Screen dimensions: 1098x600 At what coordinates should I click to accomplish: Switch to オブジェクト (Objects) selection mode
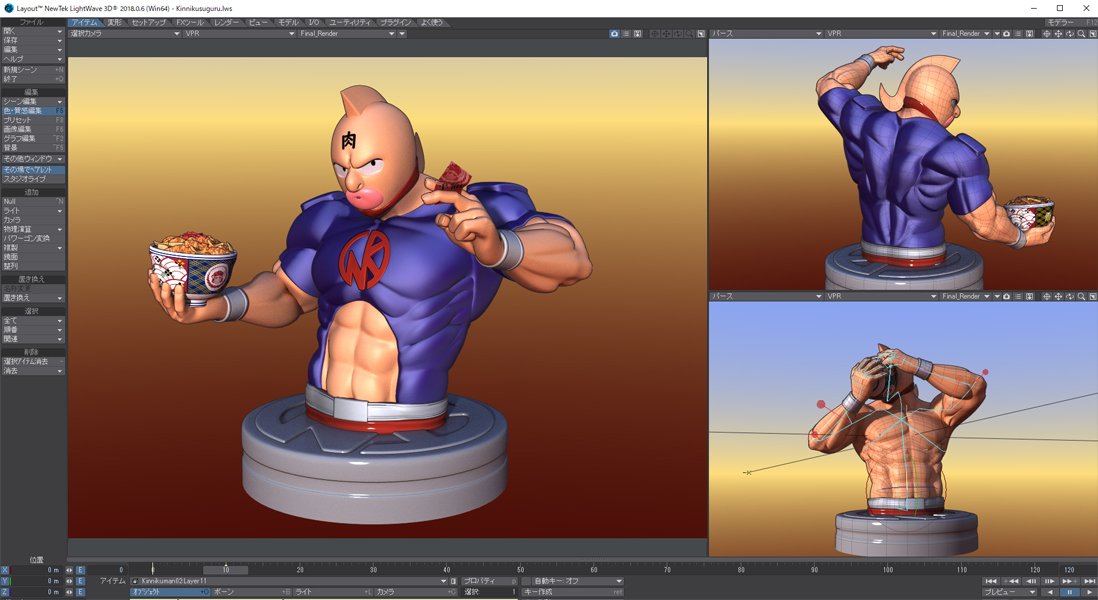(170, 592)
